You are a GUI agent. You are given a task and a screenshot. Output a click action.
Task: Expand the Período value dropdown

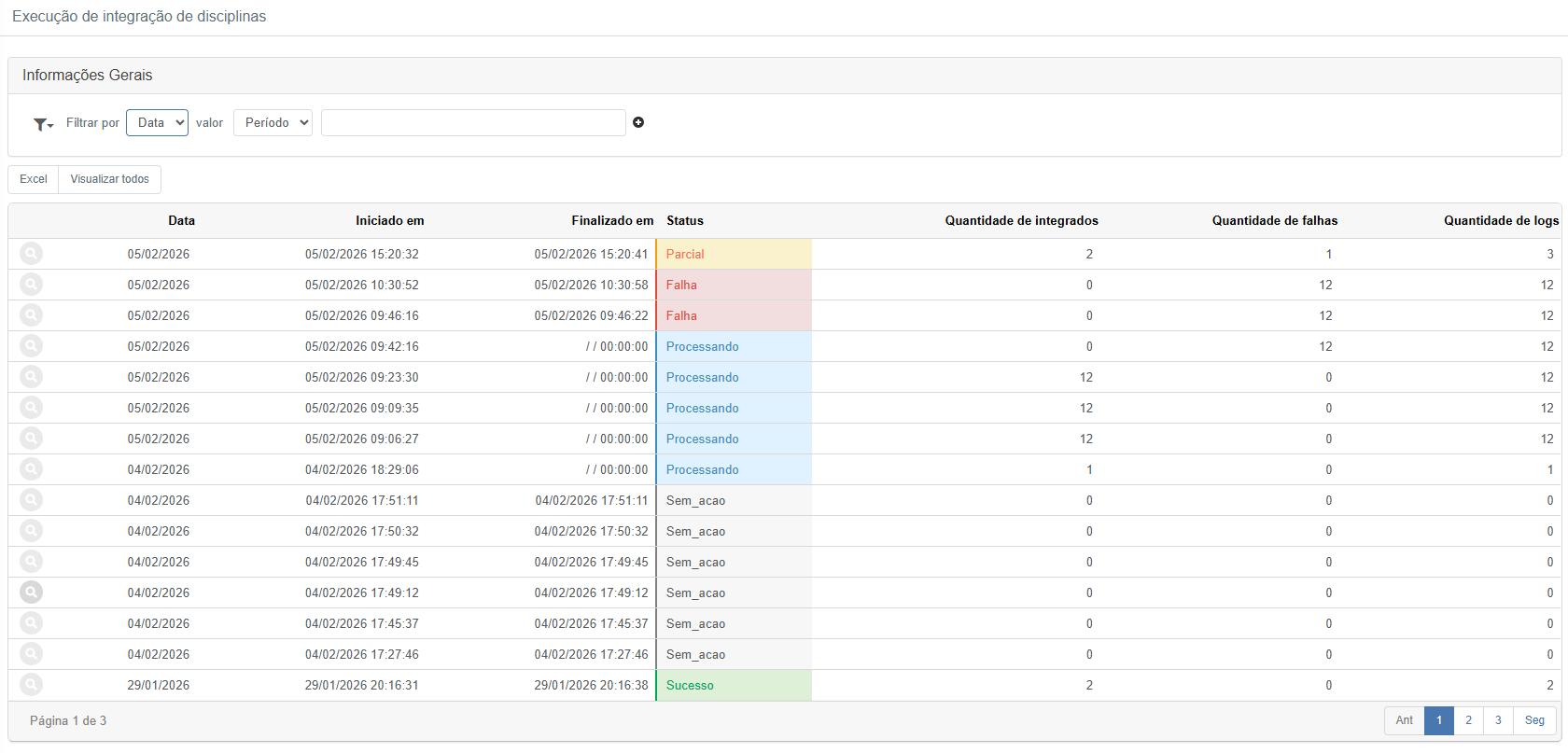[x=273, y=122]
